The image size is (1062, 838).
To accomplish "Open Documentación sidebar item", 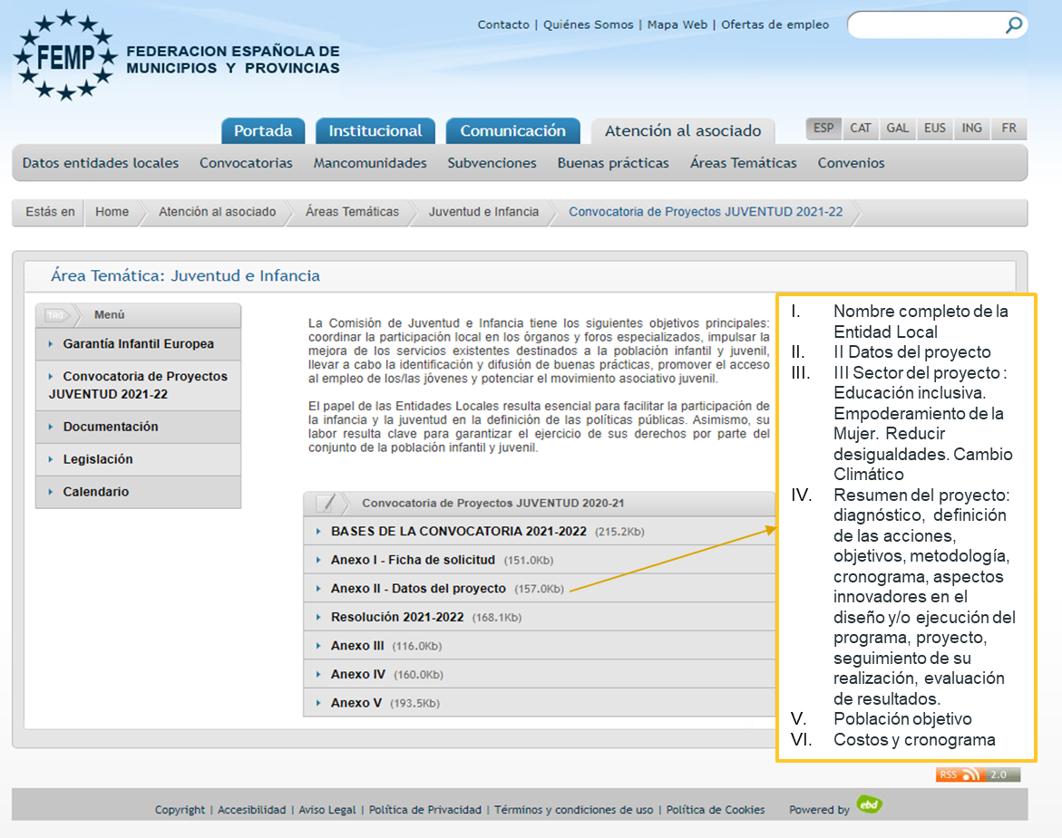I will pos(138,427).
